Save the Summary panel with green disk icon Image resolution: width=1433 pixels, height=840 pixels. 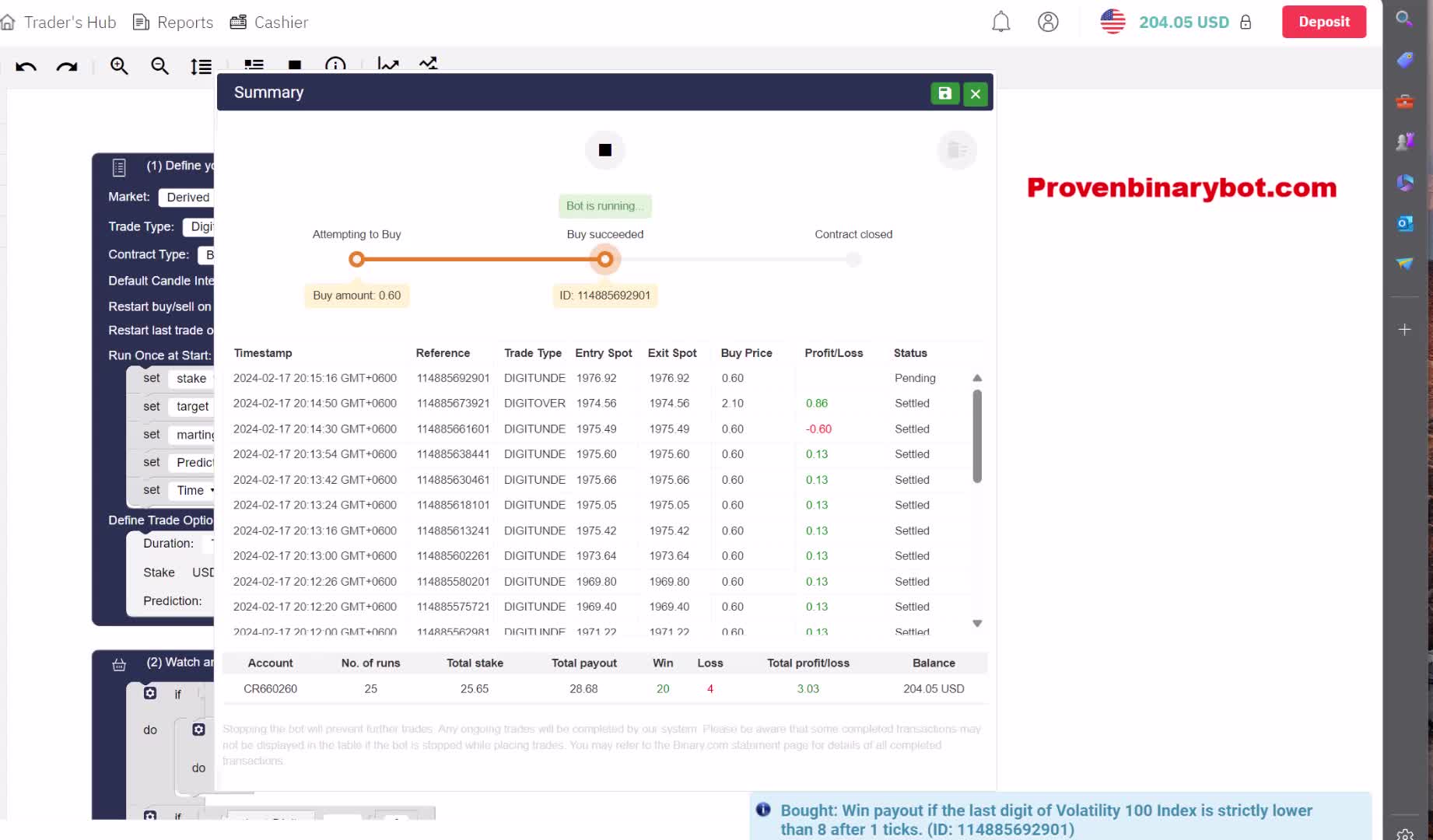[944, 93]
